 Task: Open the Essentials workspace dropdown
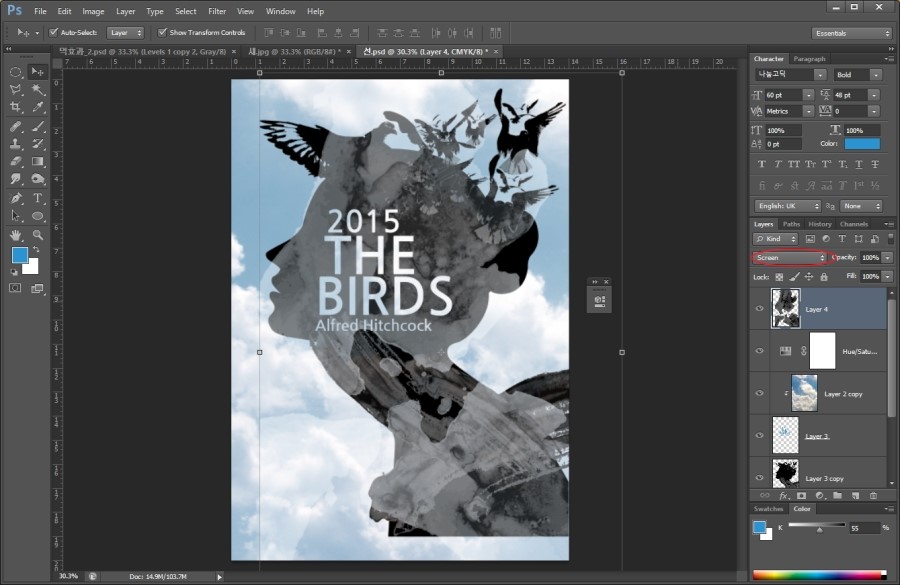(x=851, y=33)
